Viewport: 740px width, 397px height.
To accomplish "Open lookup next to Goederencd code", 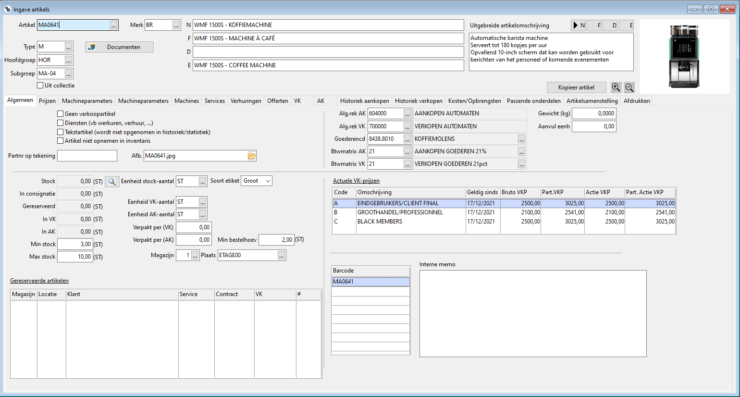I will pyautogui.click(x=407, y=139).
